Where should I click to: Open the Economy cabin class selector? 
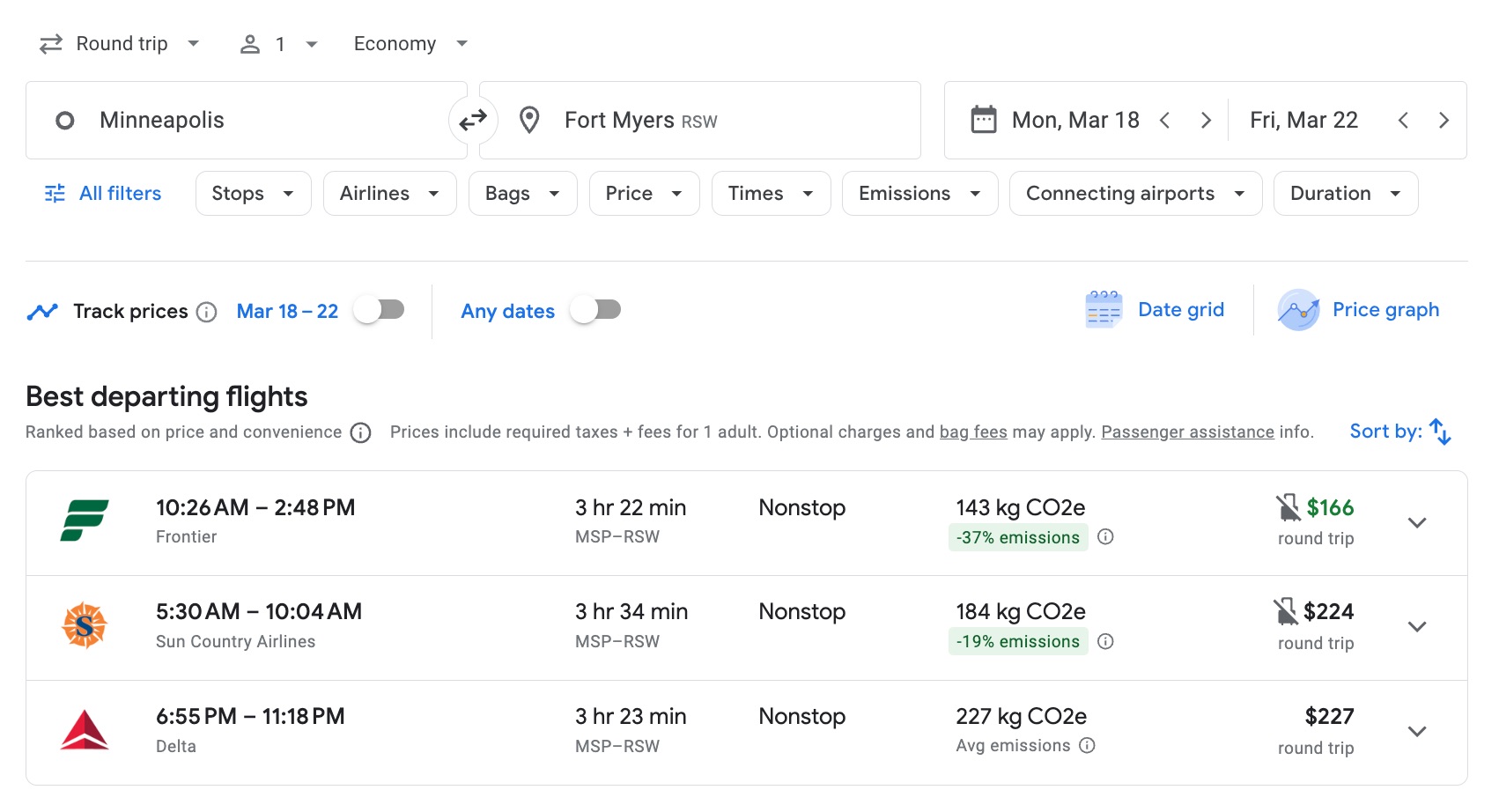(409, 42)
